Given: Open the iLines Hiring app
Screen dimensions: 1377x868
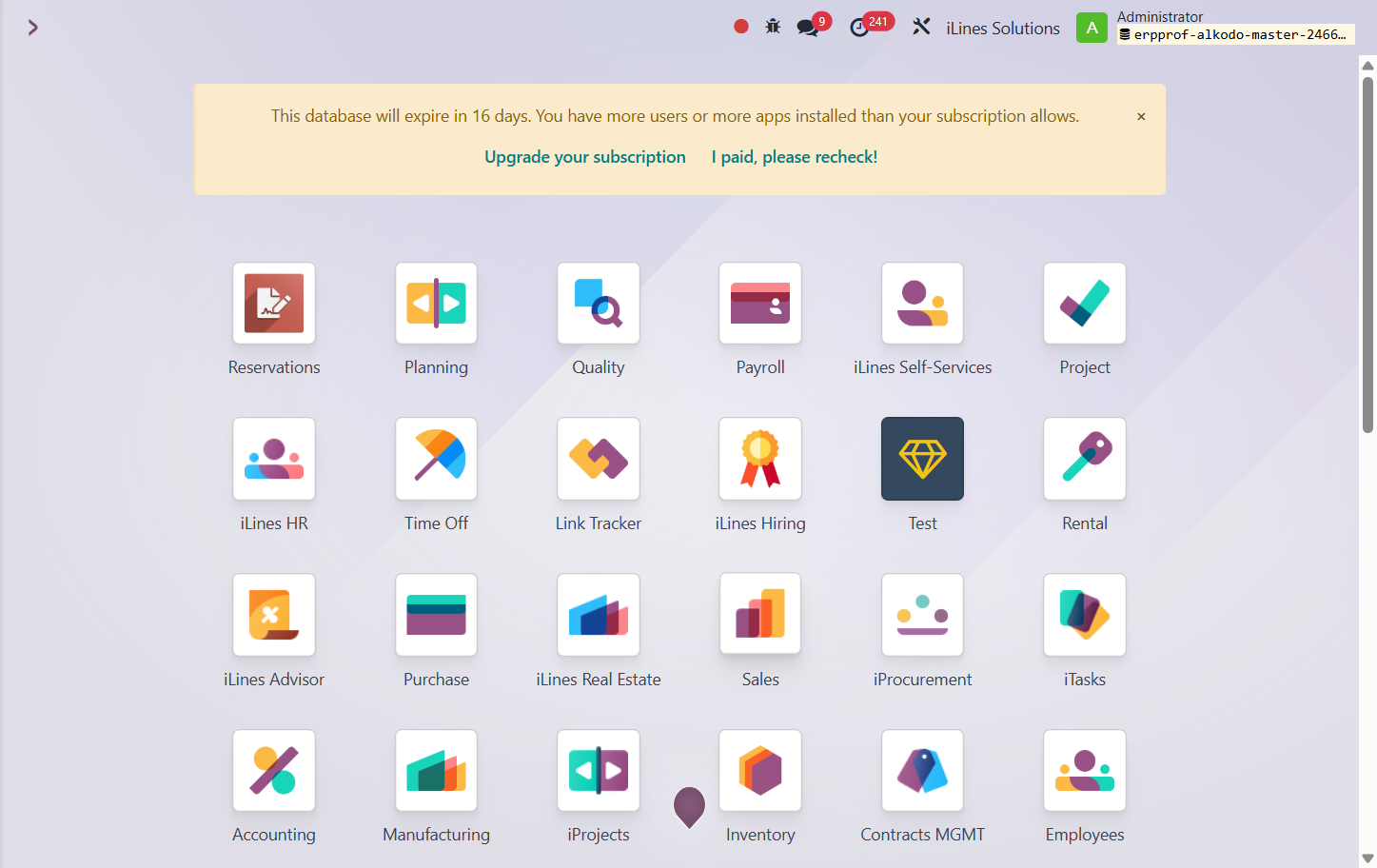Looking at the screenshot, I should click(x=760, y=459).
